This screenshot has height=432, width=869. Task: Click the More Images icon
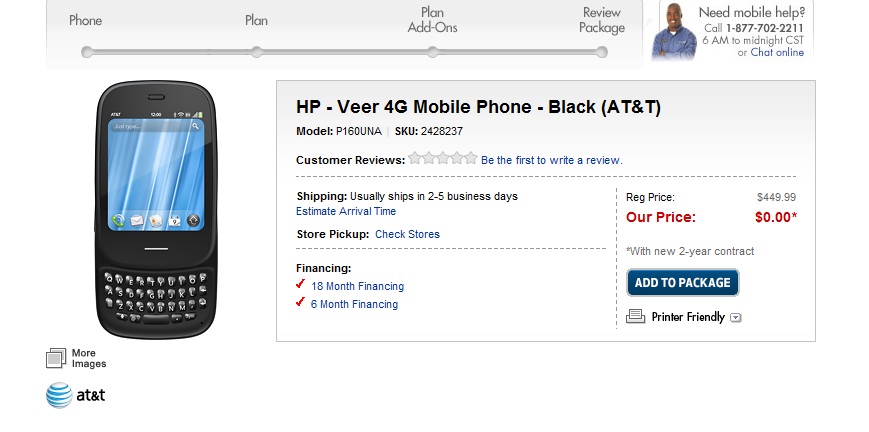click(x=56, y=358)
